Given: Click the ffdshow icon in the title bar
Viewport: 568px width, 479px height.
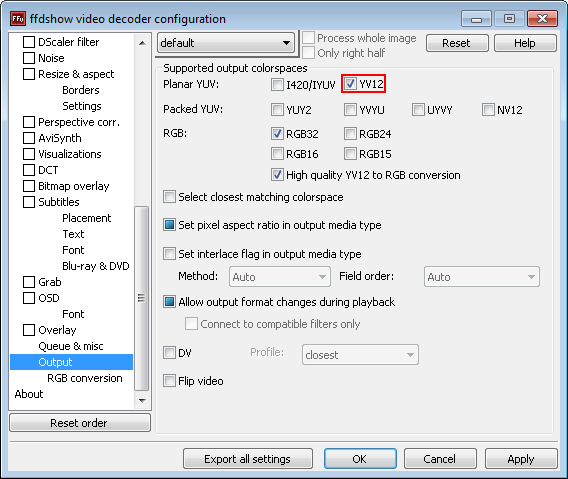Looking at the screenshot, I should click(x=18, y=18).
